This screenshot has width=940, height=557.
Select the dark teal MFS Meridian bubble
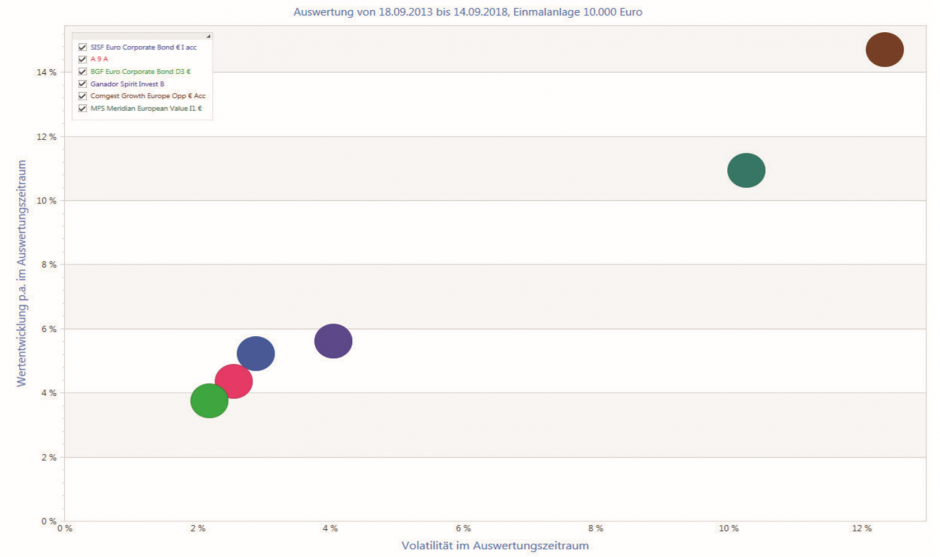tap(746, 171)
